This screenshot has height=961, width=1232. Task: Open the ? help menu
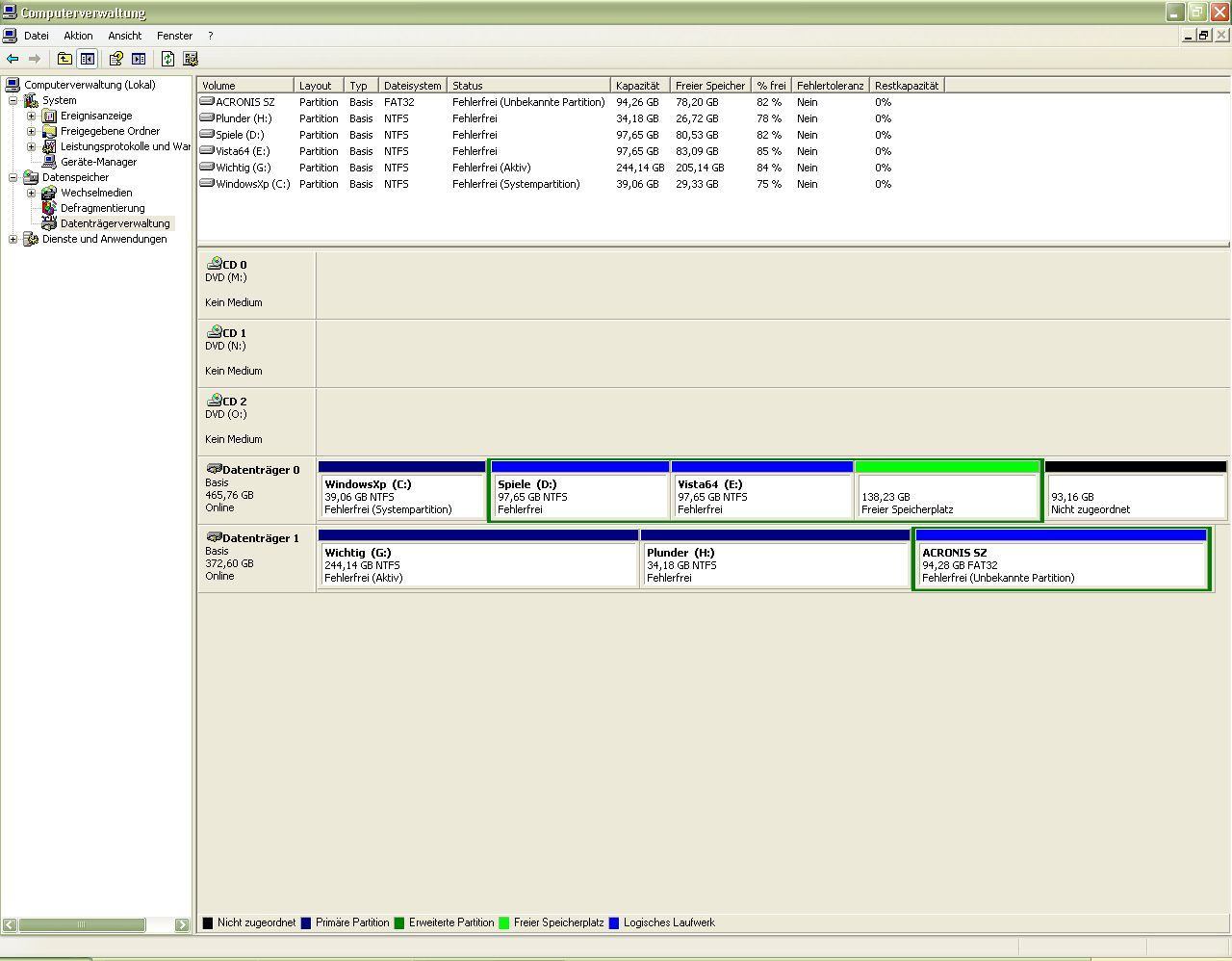[210, 36]
